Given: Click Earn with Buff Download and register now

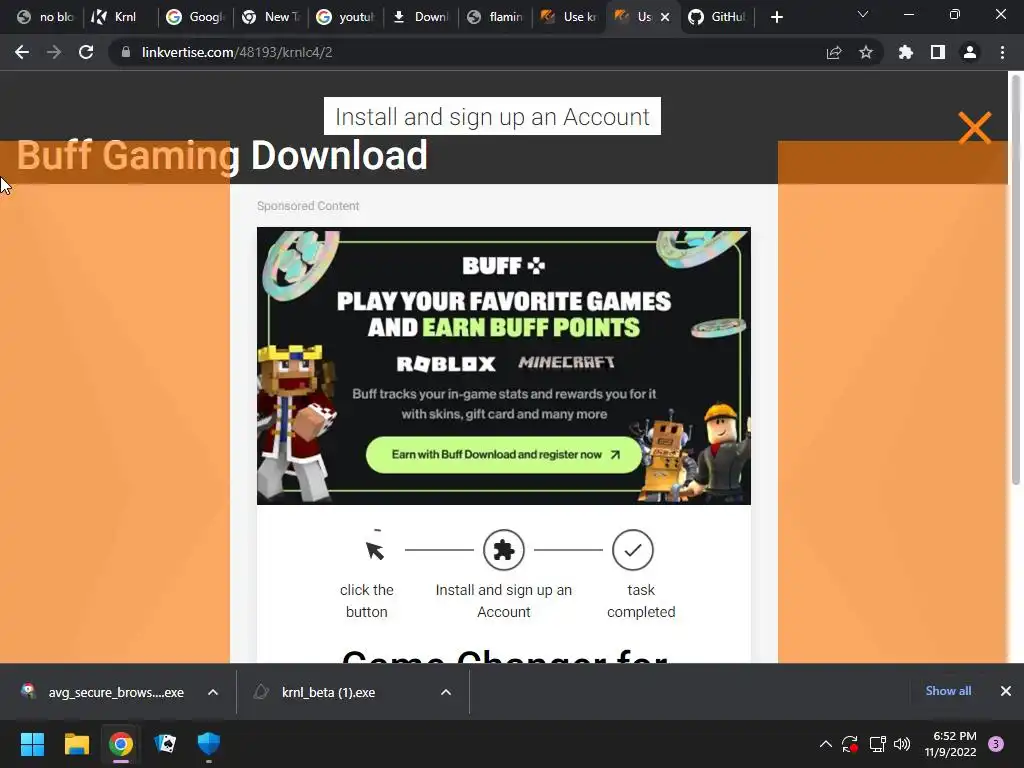Looking at the screenshot, I should [x=504, y=455].
